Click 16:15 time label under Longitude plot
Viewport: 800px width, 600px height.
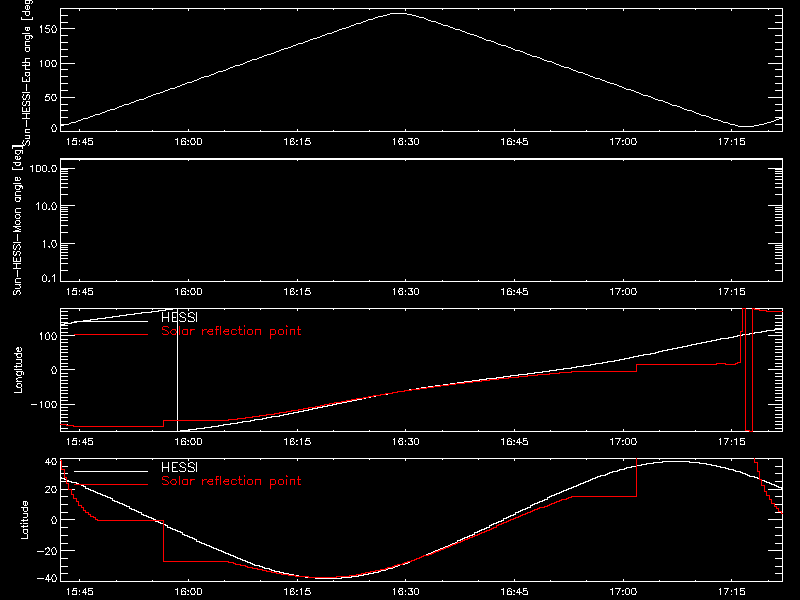297,442
